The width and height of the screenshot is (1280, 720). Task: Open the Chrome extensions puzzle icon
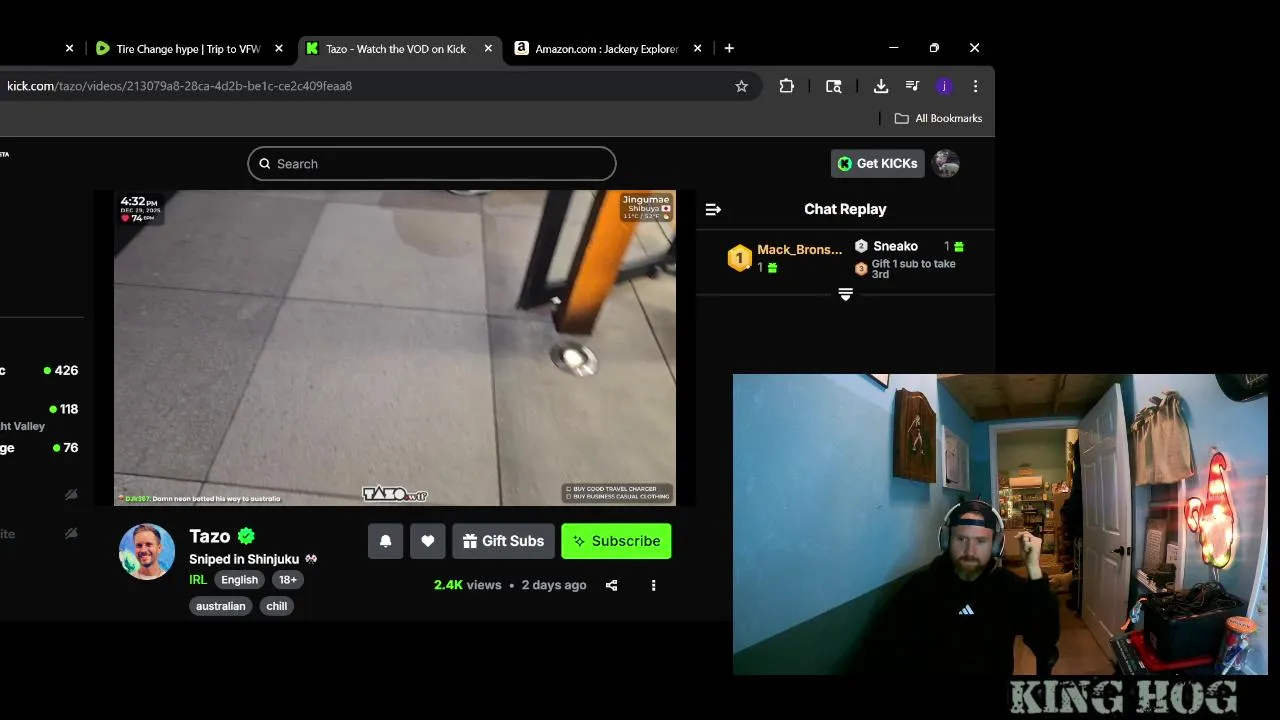[x=787, y=86]
